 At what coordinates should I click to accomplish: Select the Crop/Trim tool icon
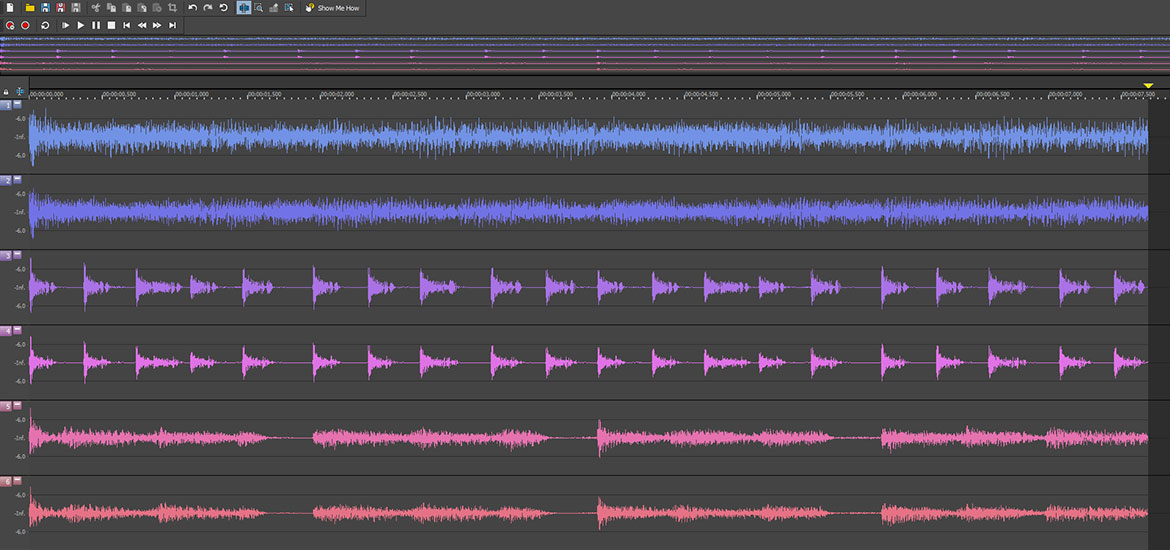pyautogui.click(x=172, y=8)
